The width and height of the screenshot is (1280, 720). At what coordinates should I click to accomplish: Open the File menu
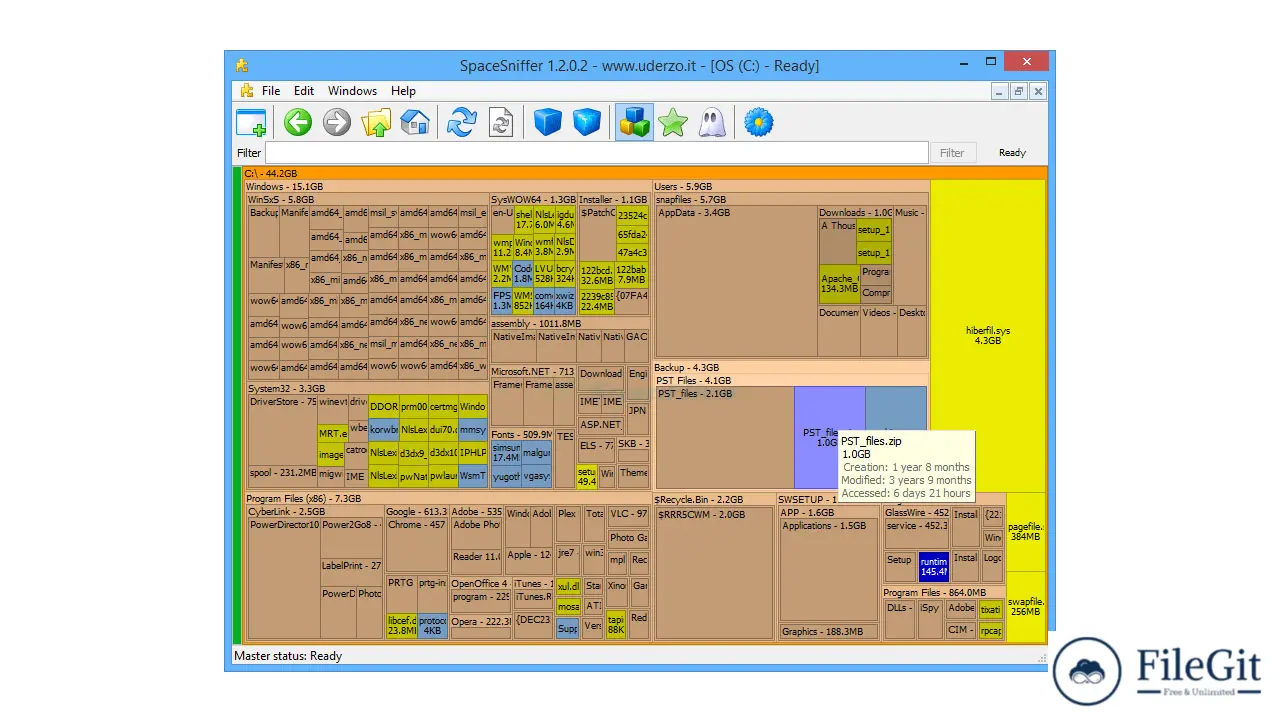click(x=271, y=91)
